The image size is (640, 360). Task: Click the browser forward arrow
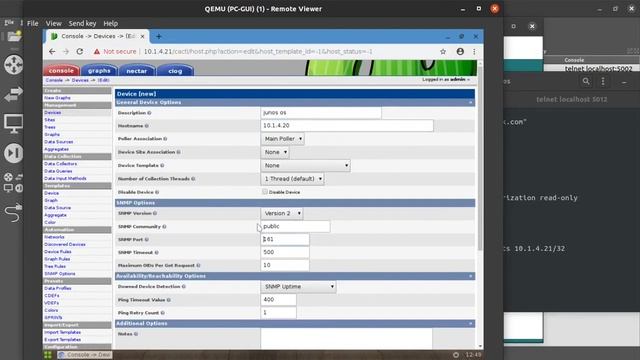tap(66, 51)
